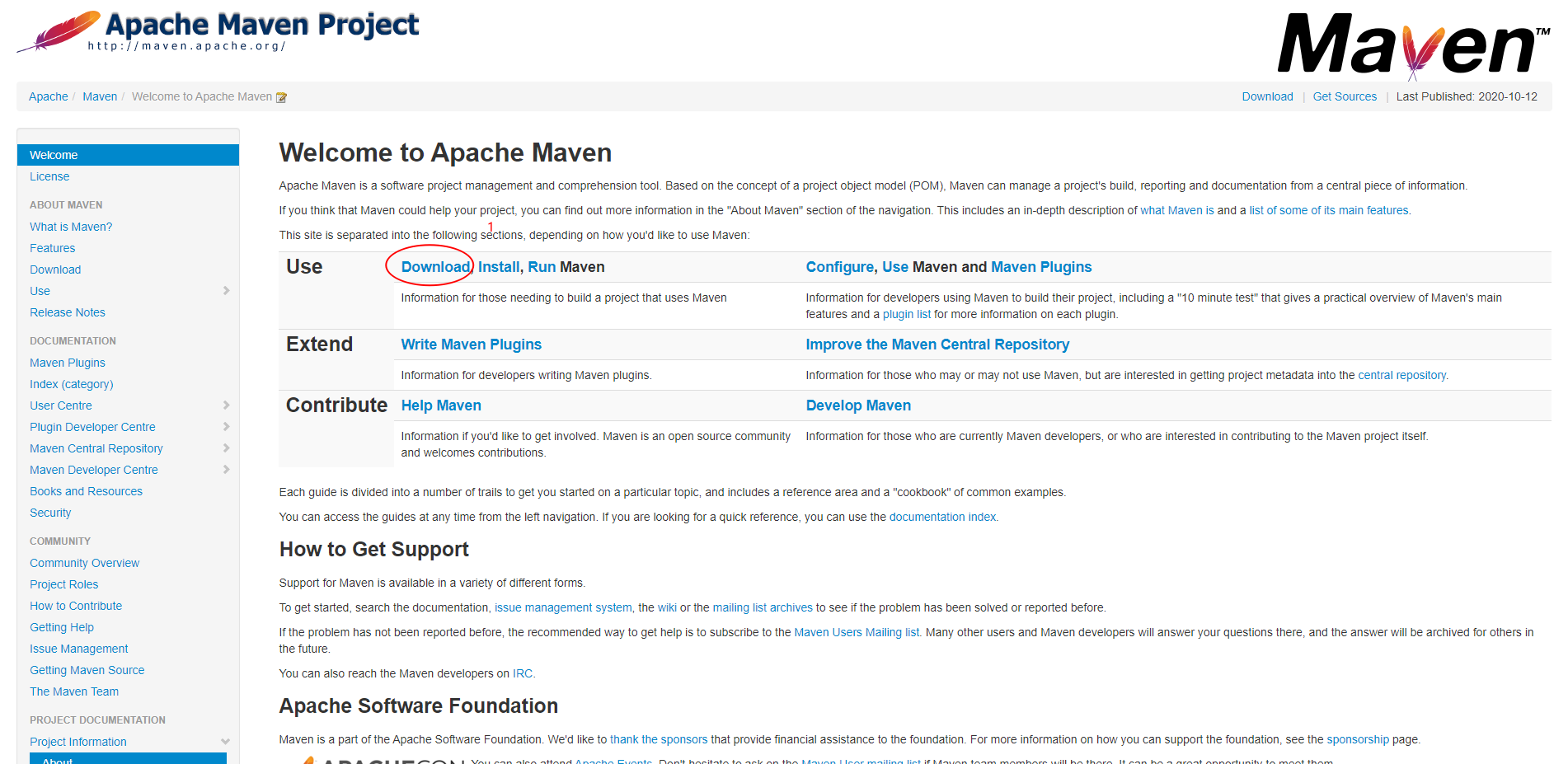Click the 'mailing list archives' link
The height and width of the screenshot is (764, 1568).
pos(763,607)
